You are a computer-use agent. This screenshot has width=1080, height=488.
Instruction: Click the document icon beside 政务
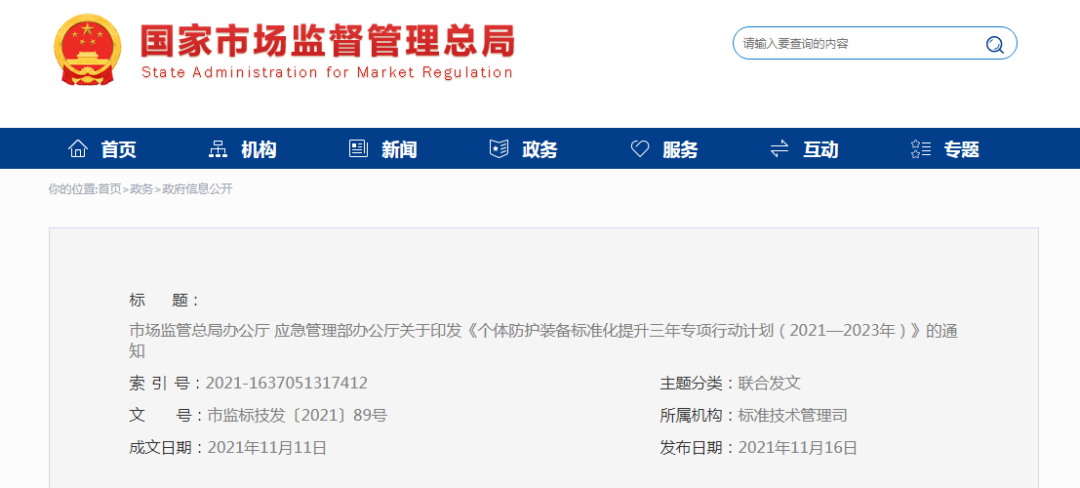[499, 149]
